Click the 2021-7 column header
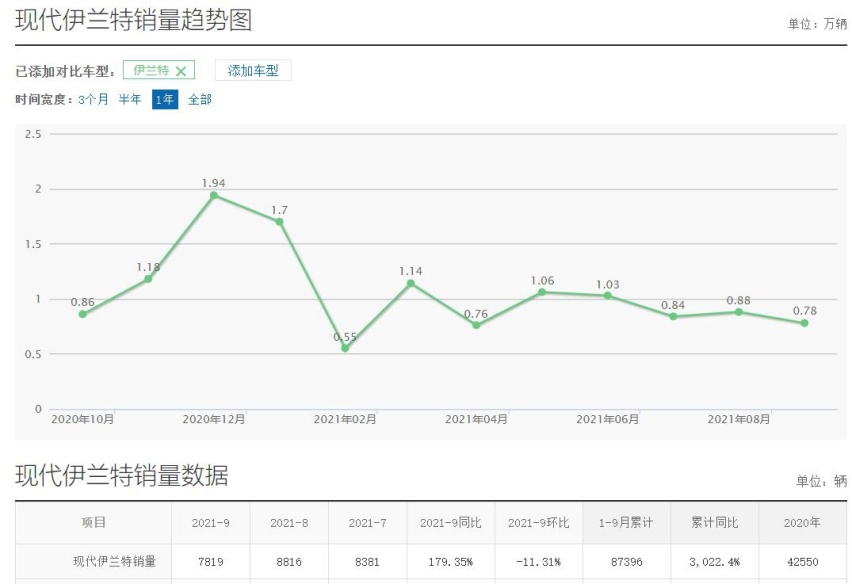The width and height of the screenshot is (852, 584). pyautogui.click(x=367, y=523)
